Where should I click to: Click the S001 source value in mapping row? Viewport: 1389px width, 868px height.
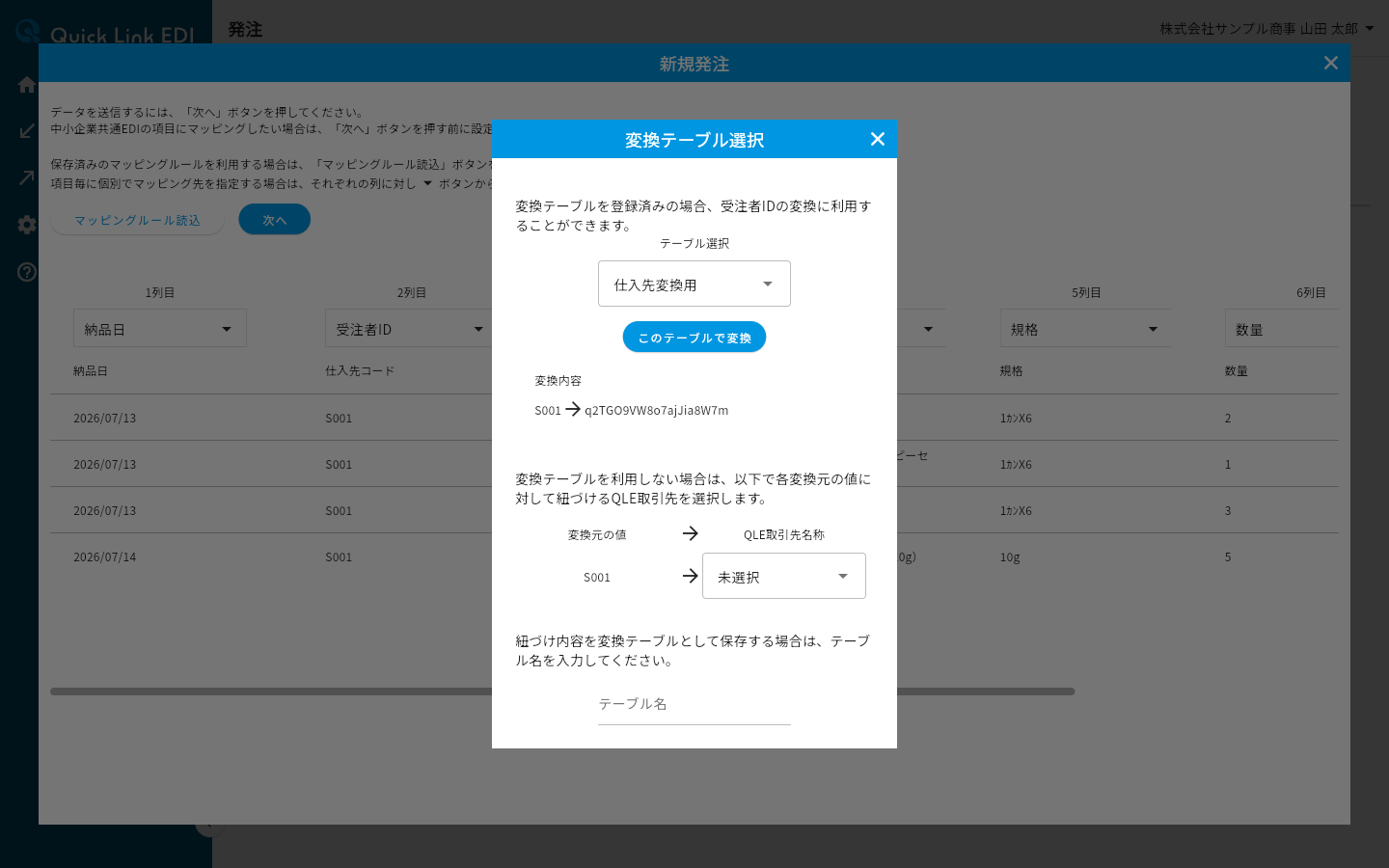point(597,577)
